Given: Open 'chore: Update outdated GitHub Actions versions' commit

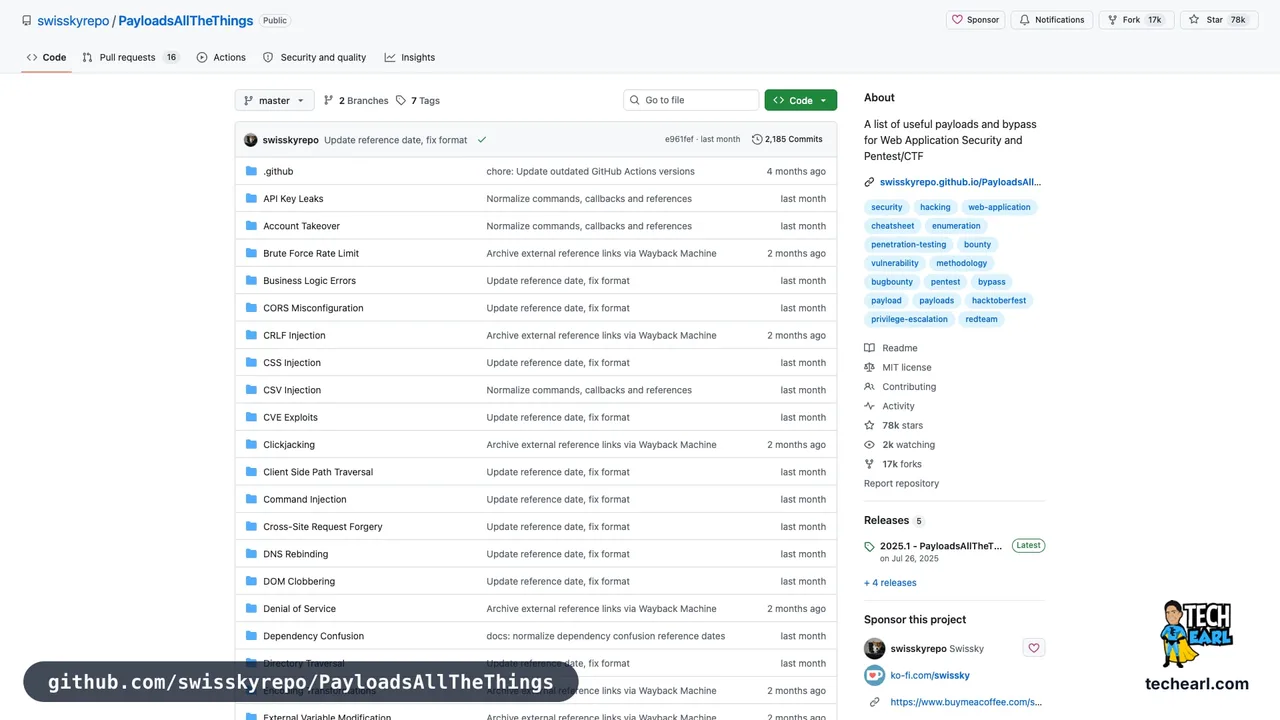Looking at the screenshot, I should click(x=590, y=171).
